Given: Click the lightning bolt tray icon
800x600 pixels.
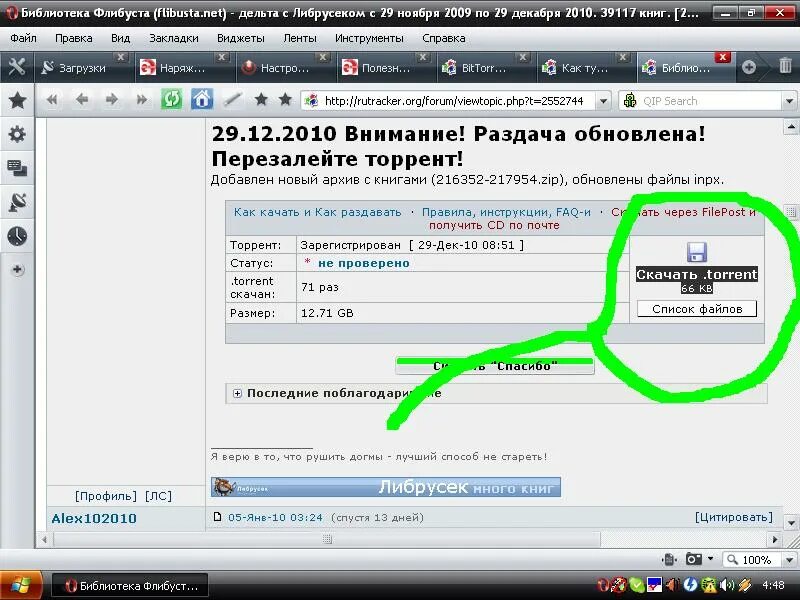Looking at the screenshot, I should [x=690, y=585].
